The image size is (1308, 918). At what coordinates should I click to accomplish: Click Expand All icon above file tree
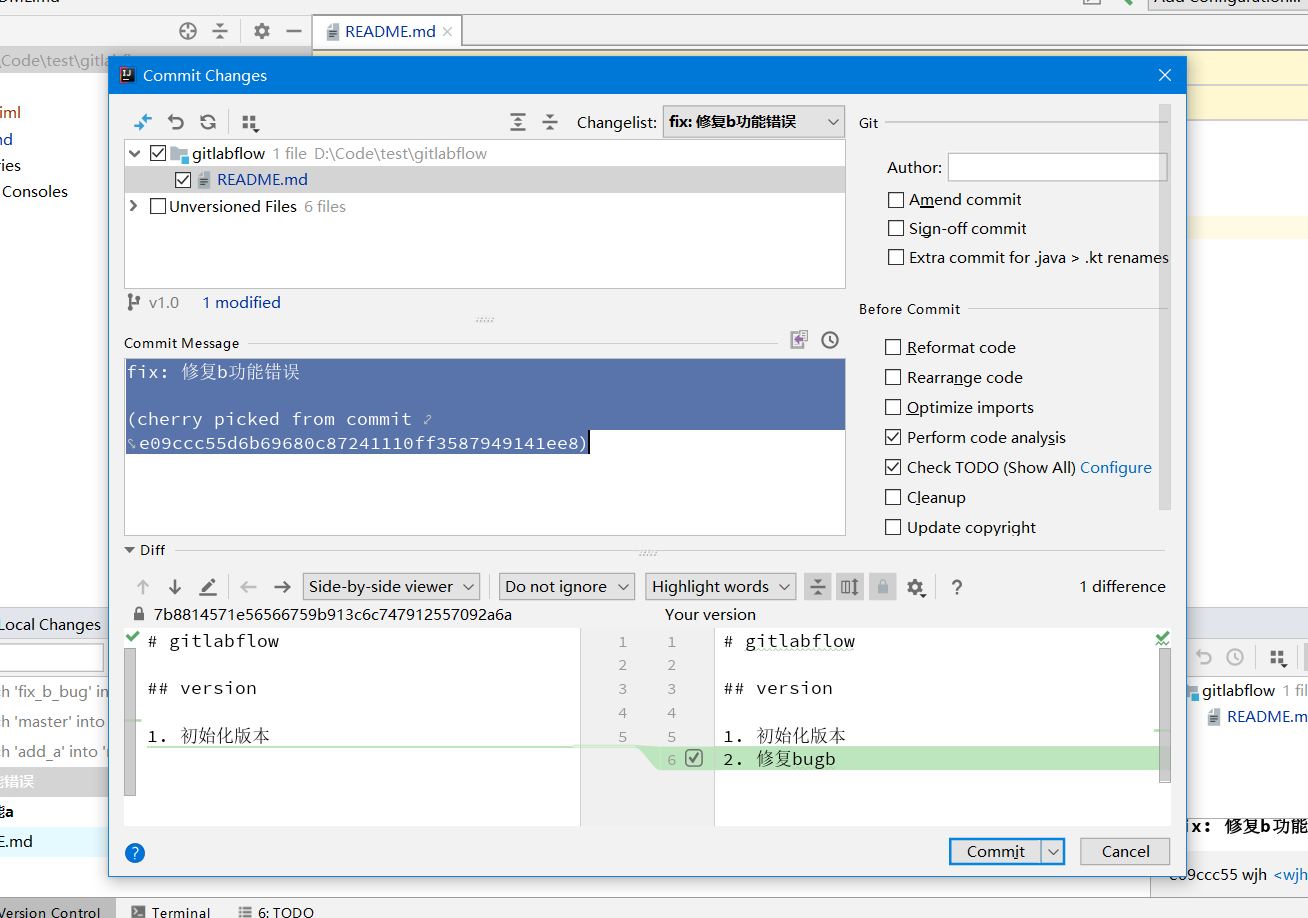coord(518,122)
